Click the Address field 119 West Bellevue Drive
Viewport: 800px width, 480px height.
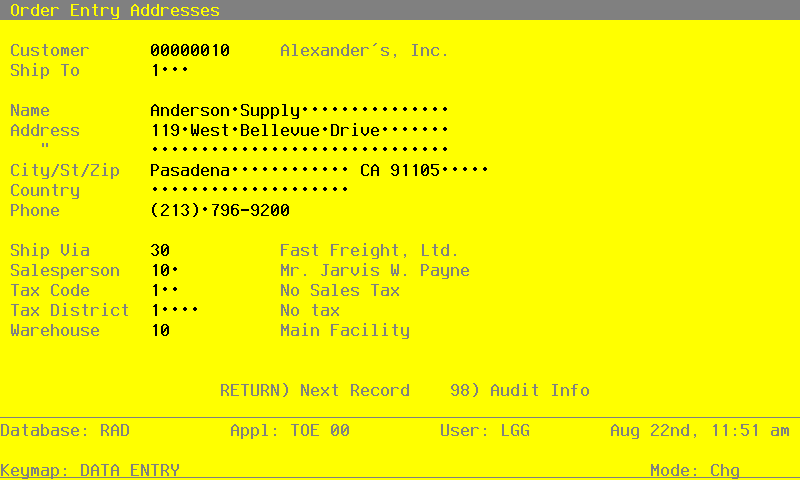tap(299, 131)
